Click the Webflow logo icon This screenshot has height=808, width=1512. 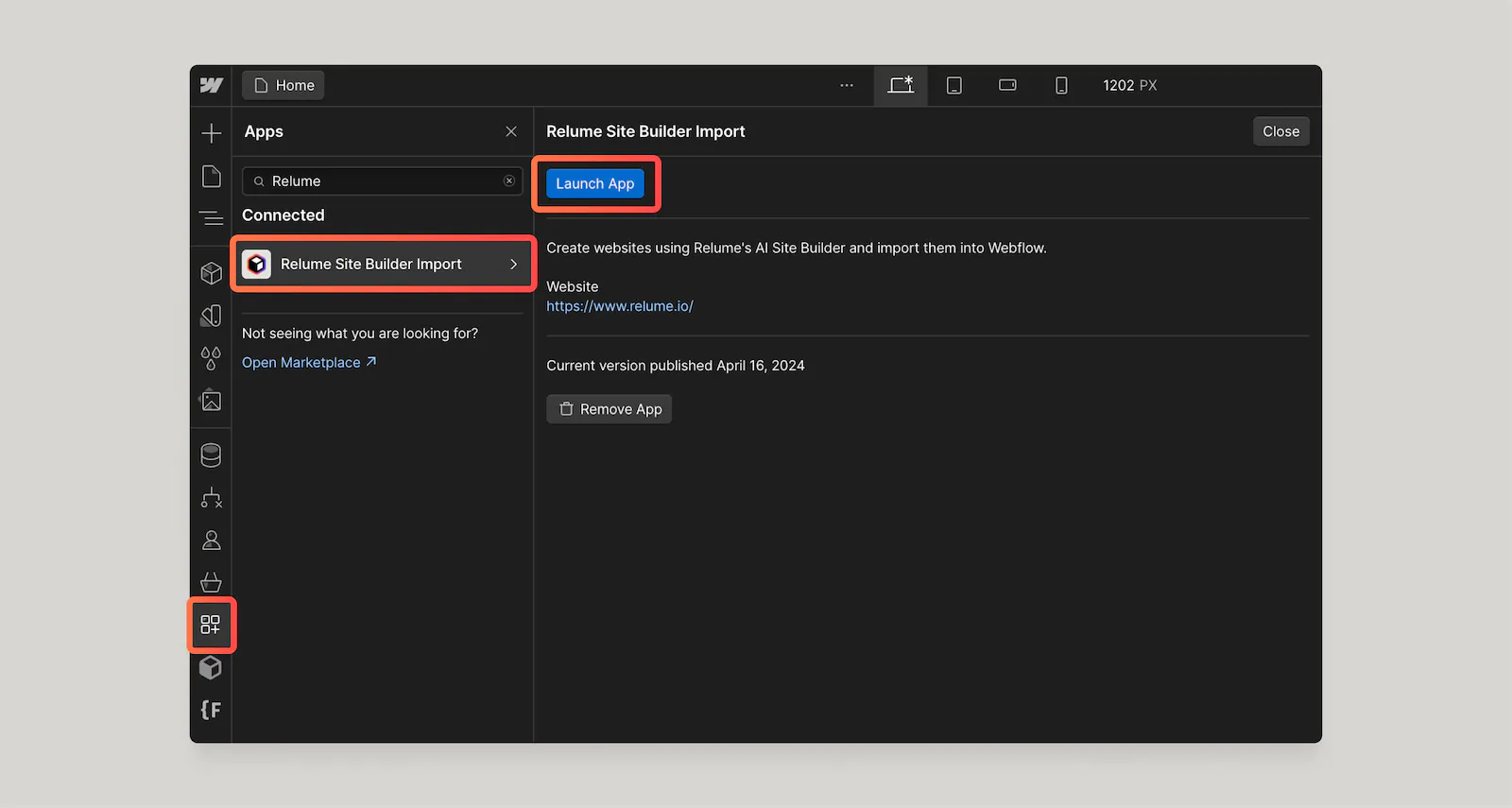coord(212,85)
